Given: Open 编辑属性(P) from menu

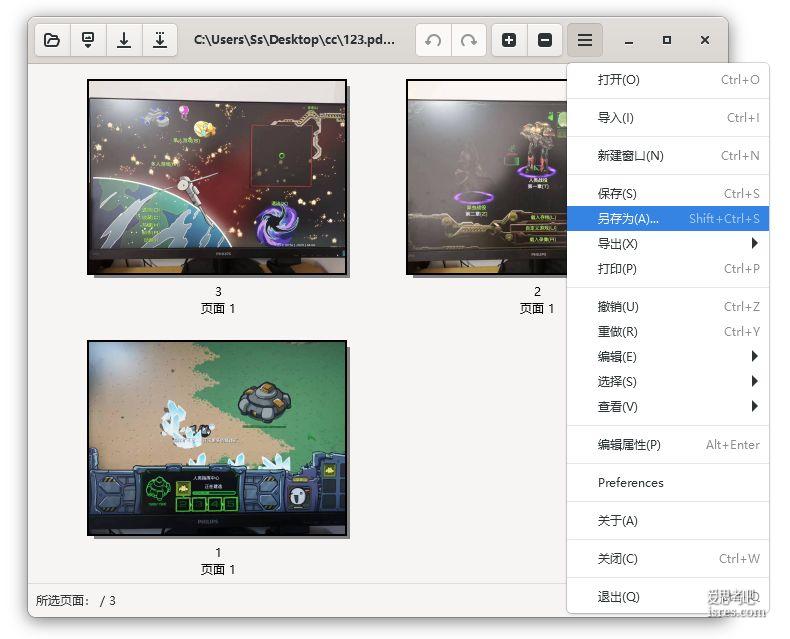Looking at the screenshot, I should [x=668, y=444].
